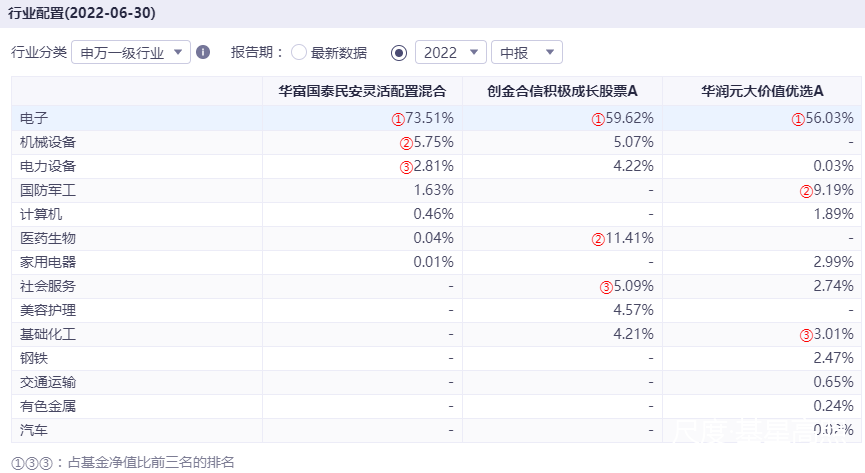Select the 社会服务 row label
865x473 pixels.
[x=48, y=286]
